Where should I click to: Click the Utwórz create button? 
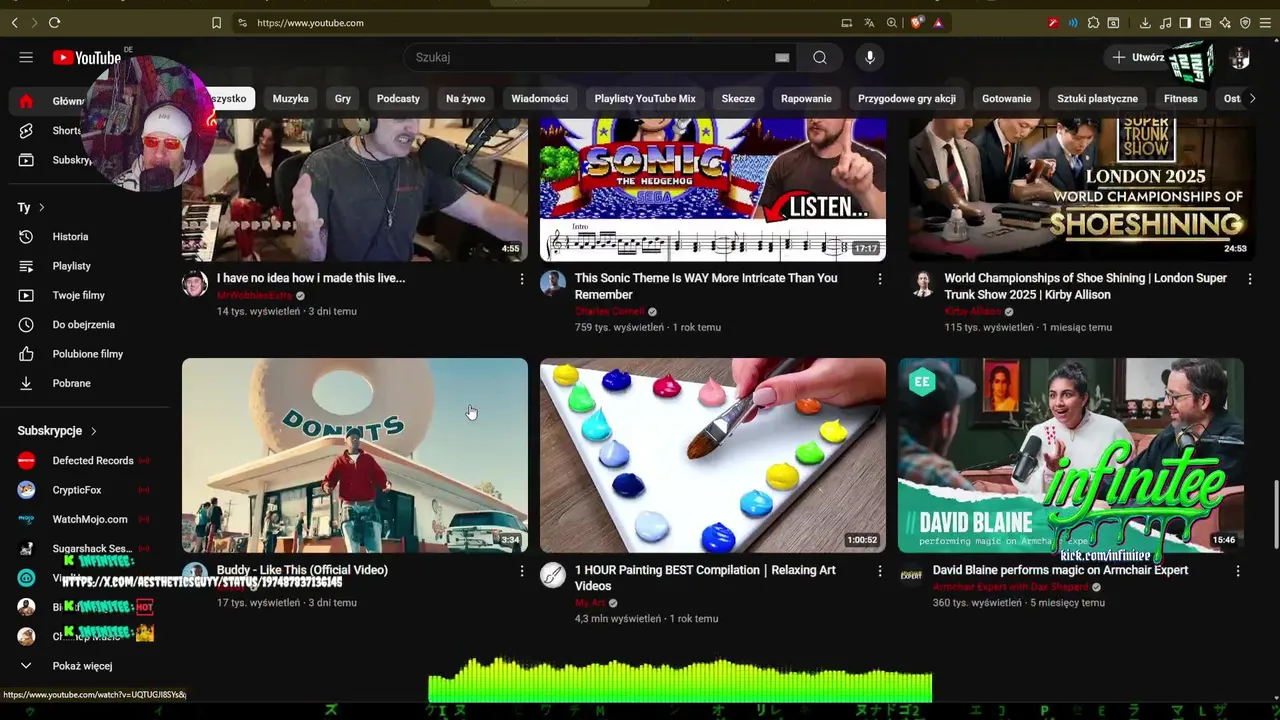pos(1138,57)
